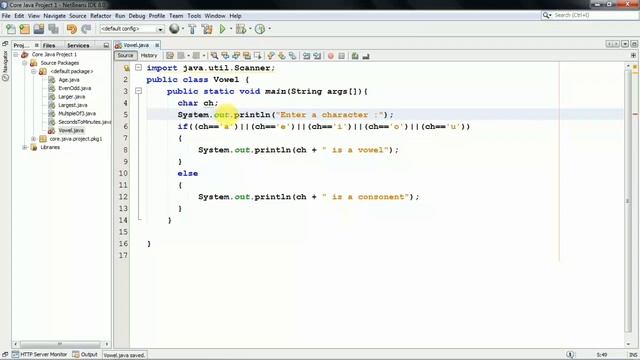Click the Uncomment editor toolbar icon
This screenshot has height=360, width=640.
coord(366,56)
